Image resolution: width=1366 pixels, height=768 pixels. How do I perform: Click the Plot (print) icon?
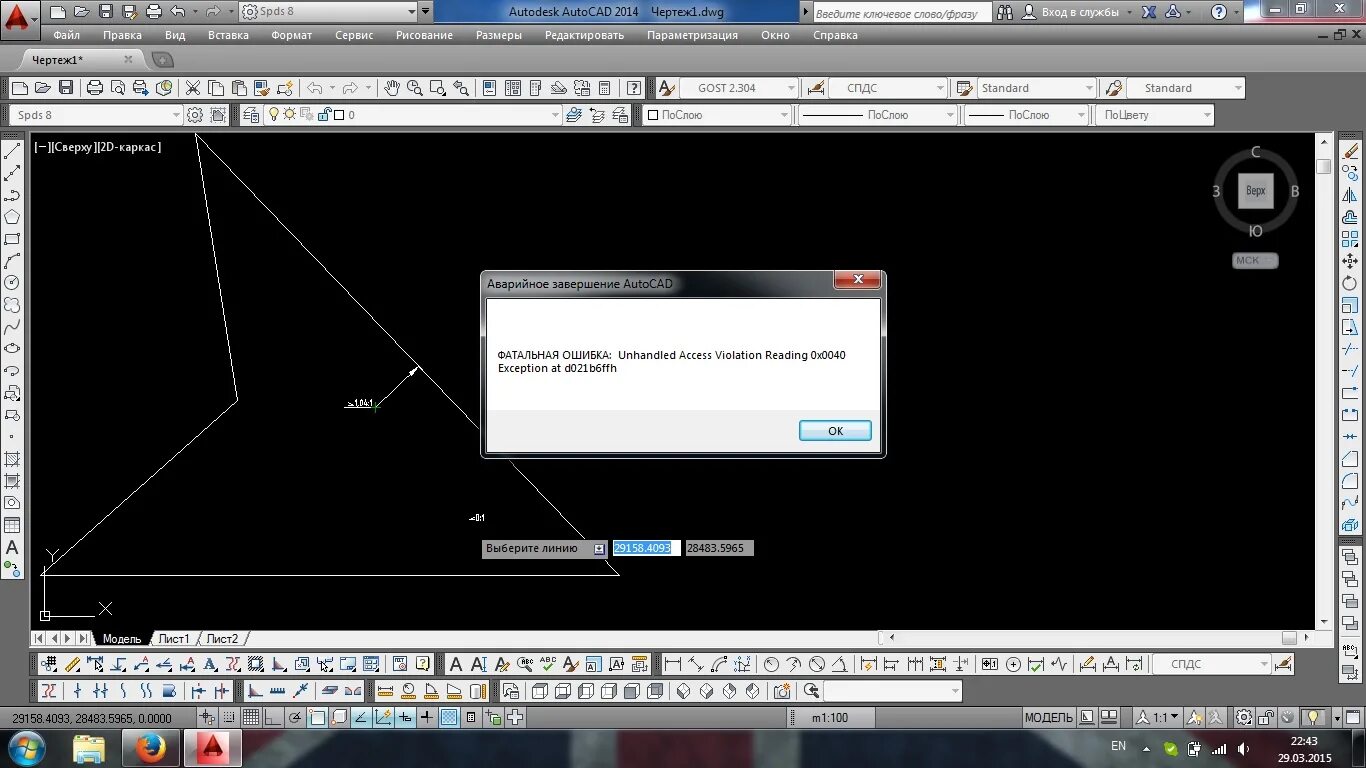tap(95, 88)
